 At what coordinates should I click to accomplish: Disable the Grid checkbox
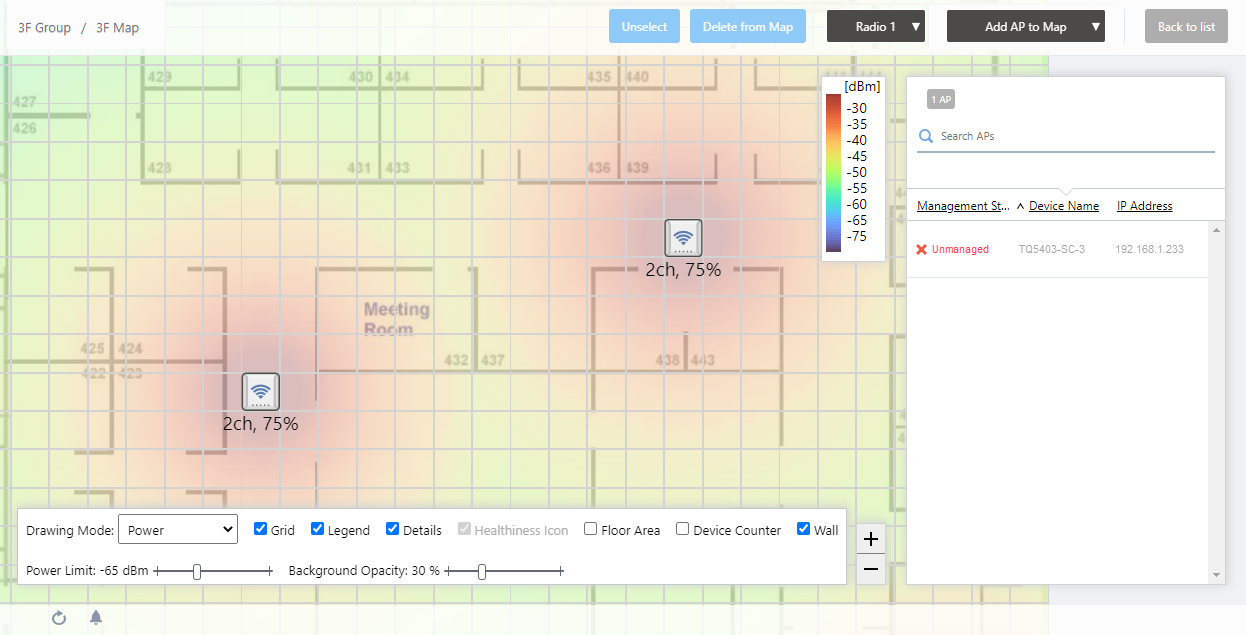click(x=260, y=529)
